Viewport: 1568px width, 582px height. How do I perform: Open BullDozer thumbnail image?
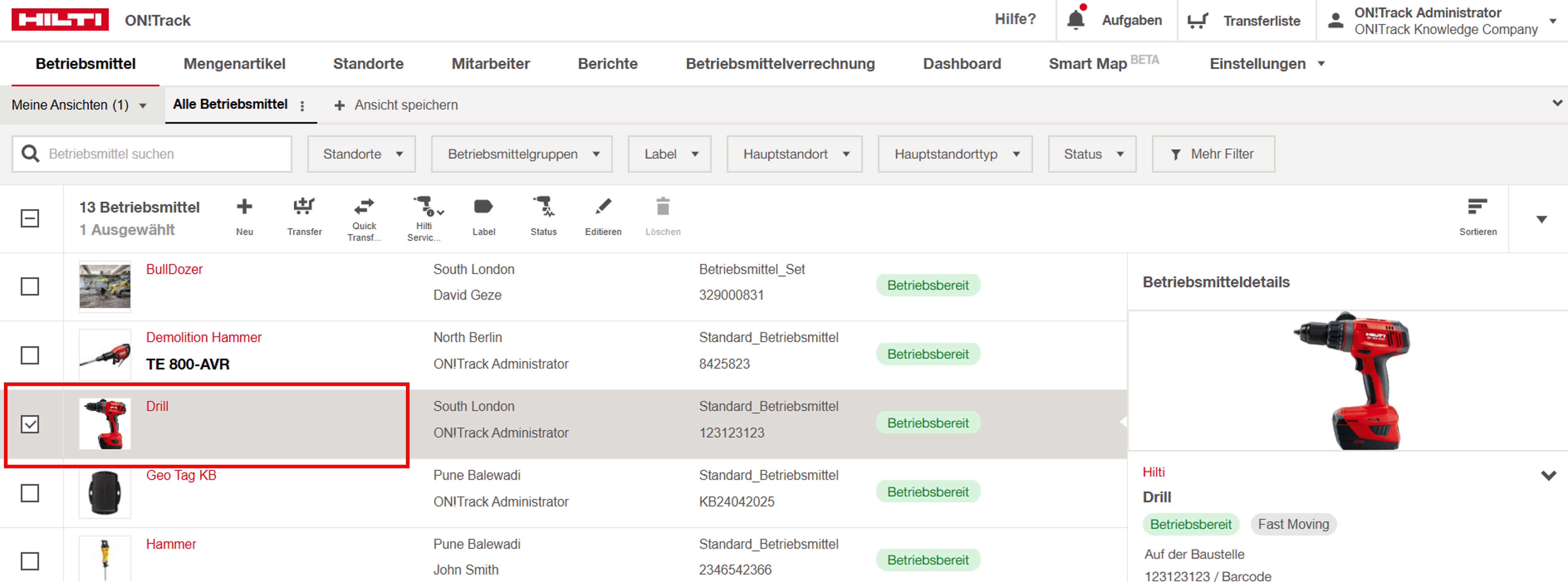tap(105, 286)
